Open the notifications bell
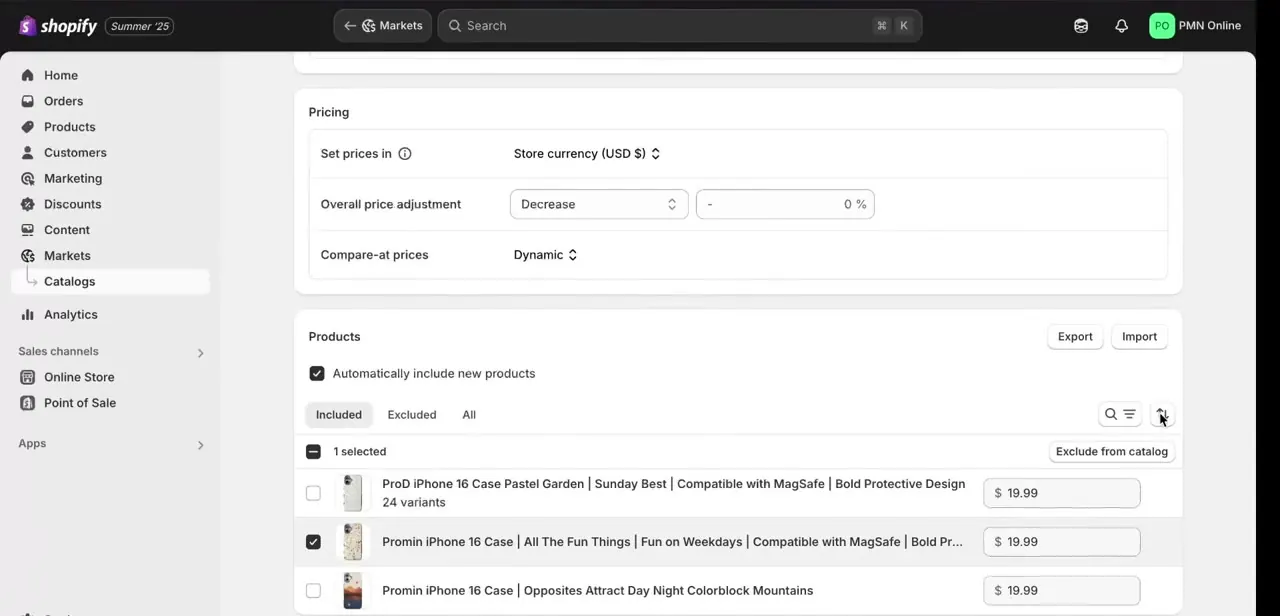This screenshot has width=1280, height=616. click(x=1121, y=26)
